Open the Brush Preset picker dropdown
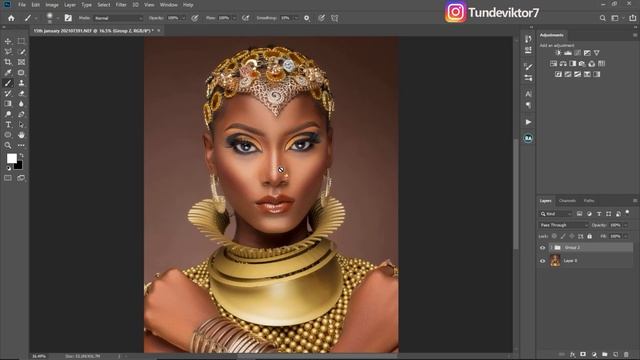The height and width of the screenshot is (360, 640). (57, 18)
